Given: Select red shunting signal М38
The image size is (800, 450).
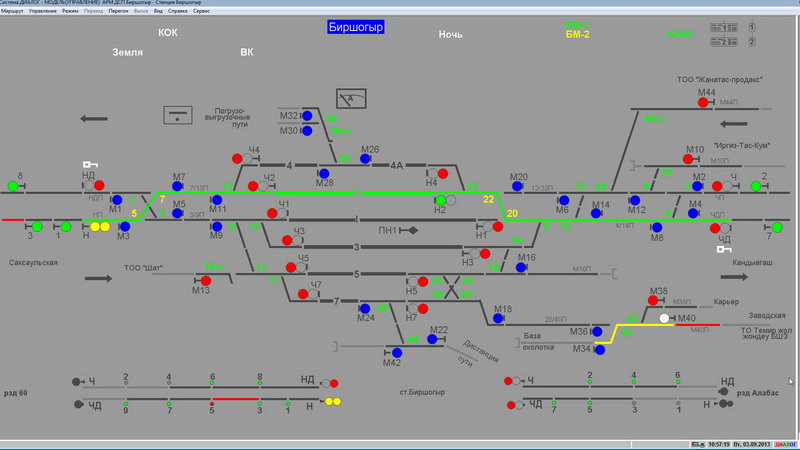Looking at the screenshot, I should (653, 300).
